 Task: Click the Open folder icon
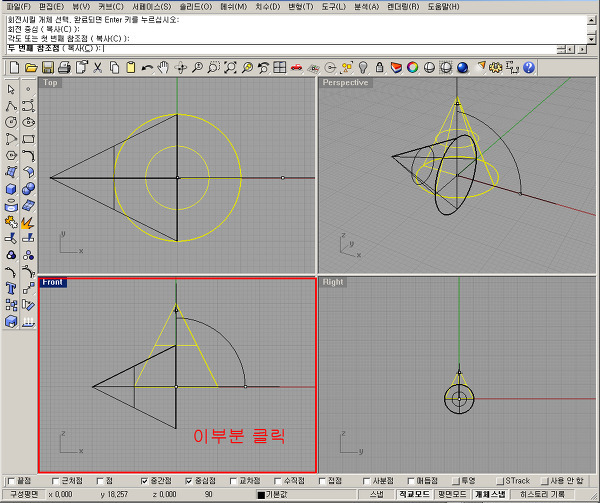click(31, 68)
